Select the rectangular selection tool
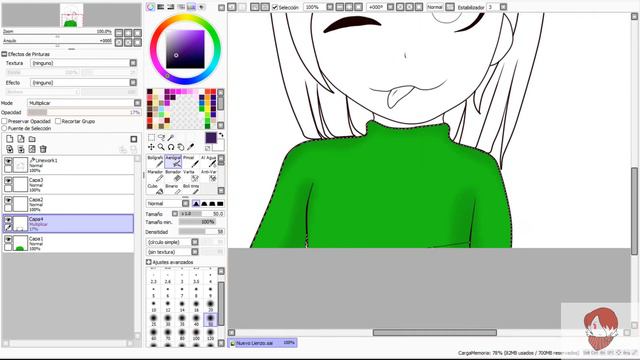 coord(151,138)
